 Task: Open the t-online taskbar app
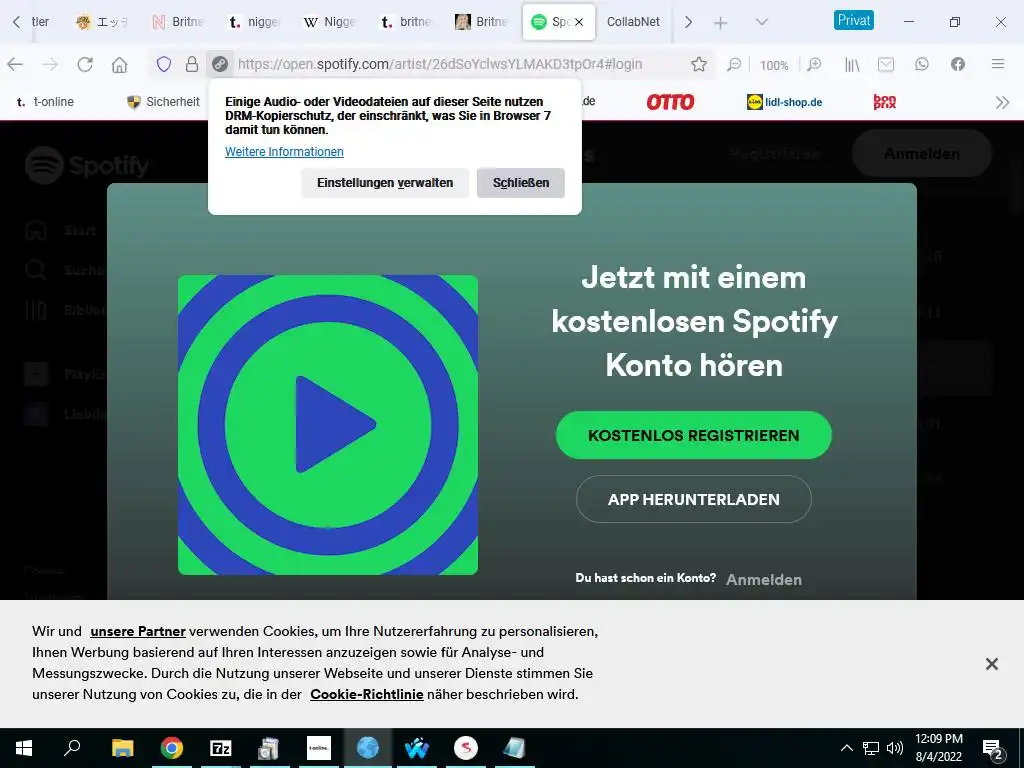pyautogui.click(x=319, y=748)
